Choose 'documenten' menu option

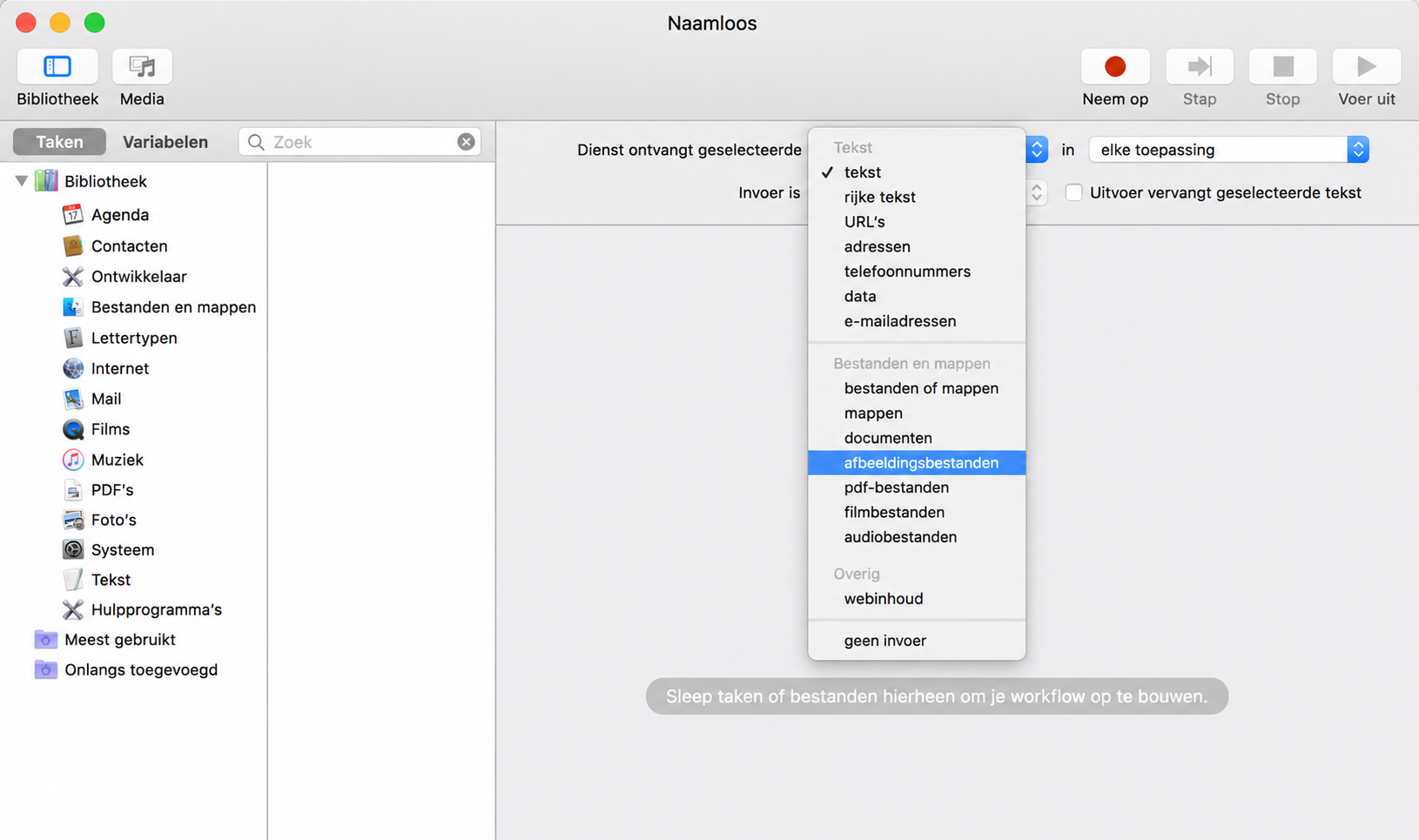[917, 438]
